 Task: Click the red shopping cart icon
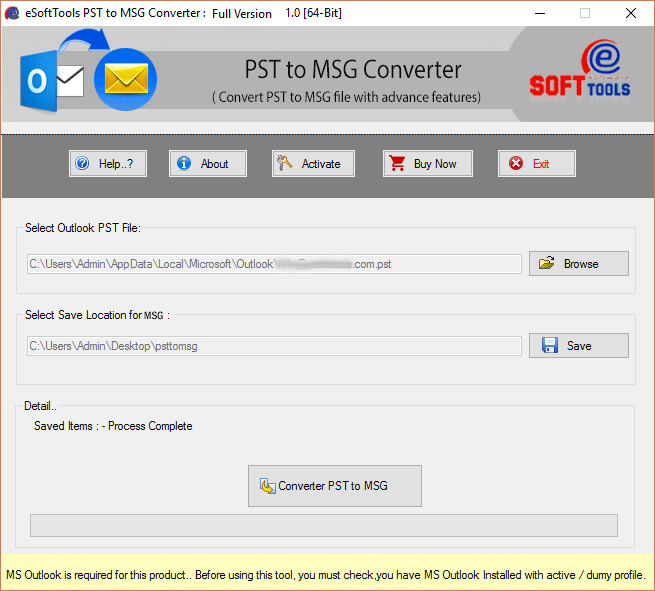pyautogui.click(x=397, y=163)
